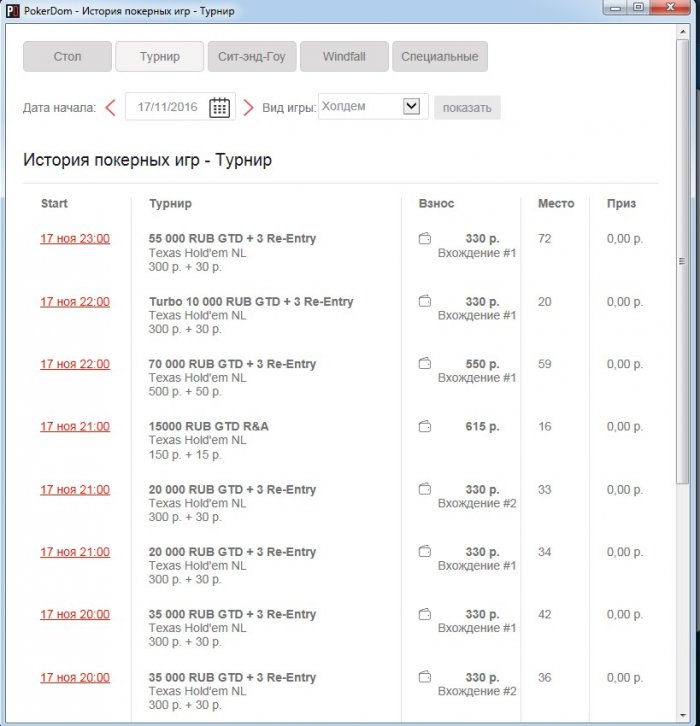Switch to the Стол tab
700x726 pixels.
pyautogui.click(x=67, y=56)
